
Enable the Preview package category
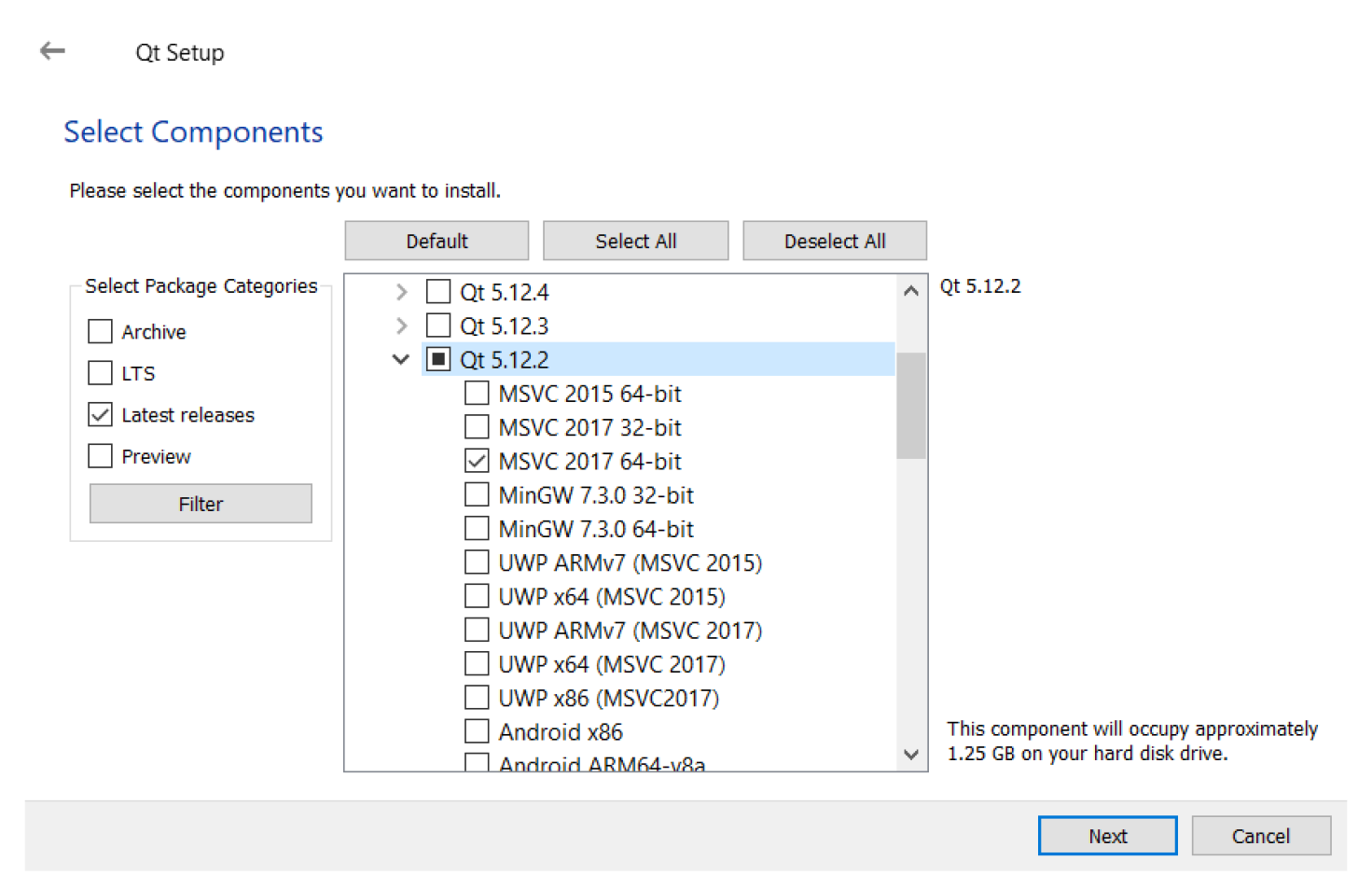[x=100, y=456]
